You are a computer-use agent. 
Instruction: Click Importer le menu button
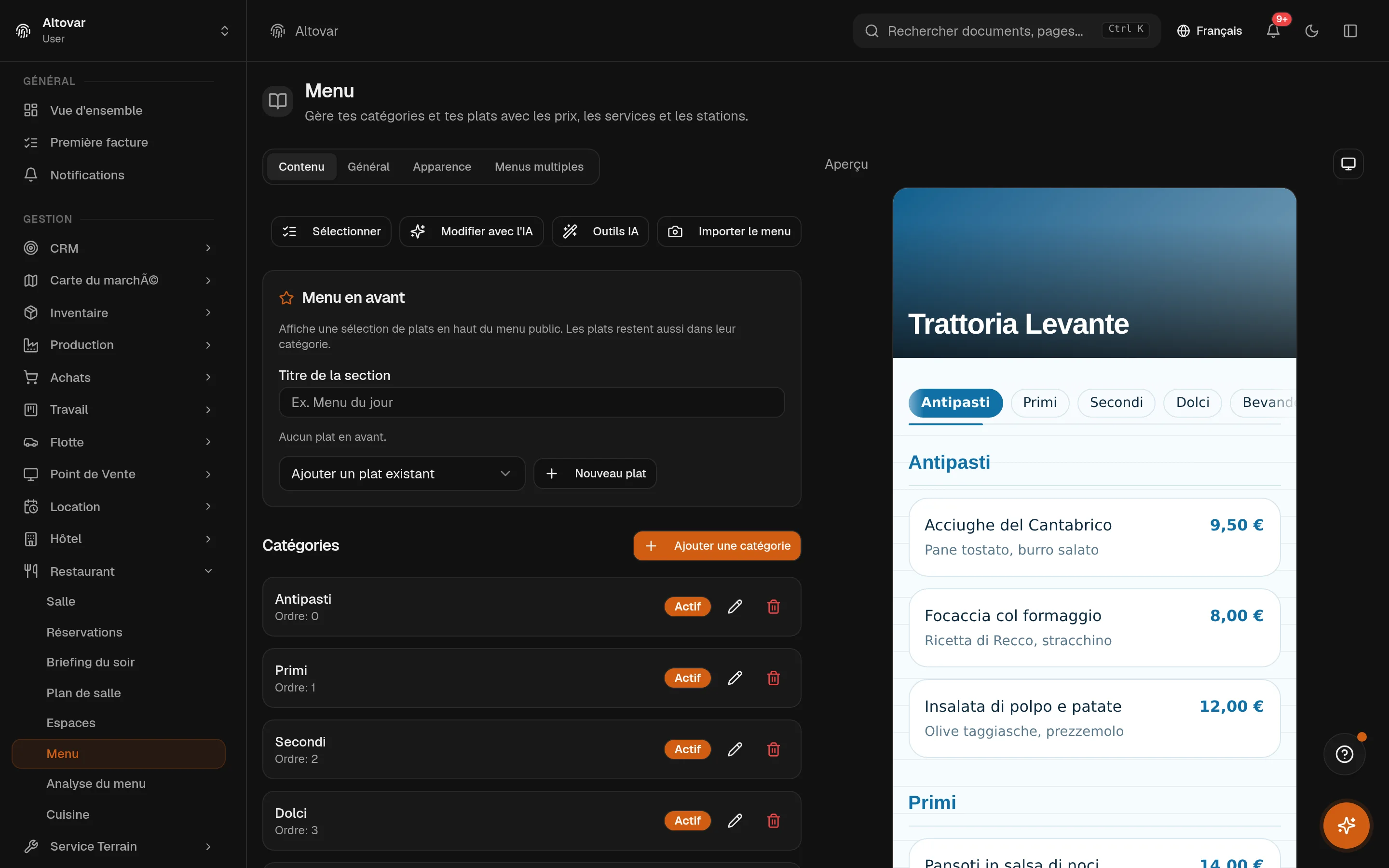[729, 231]
